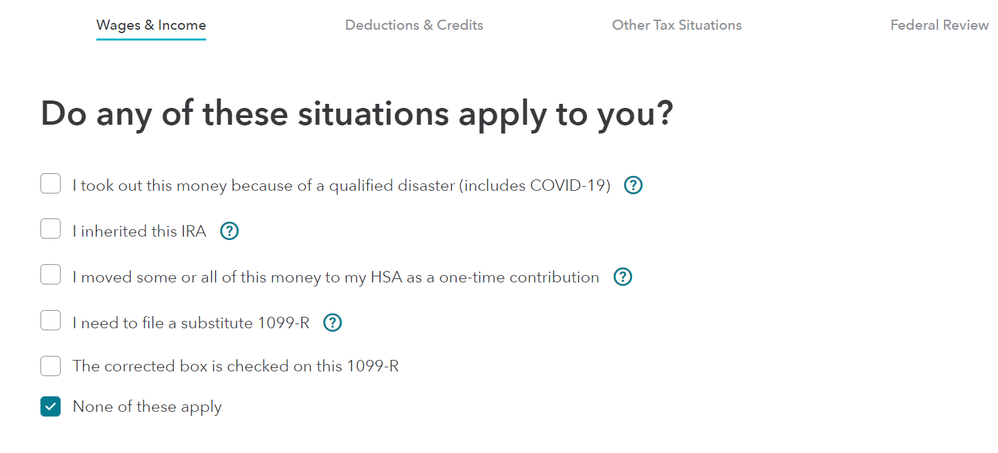Check the 'I inherited this IRA' box
998x453 pixels.
(x=50, y=229)
